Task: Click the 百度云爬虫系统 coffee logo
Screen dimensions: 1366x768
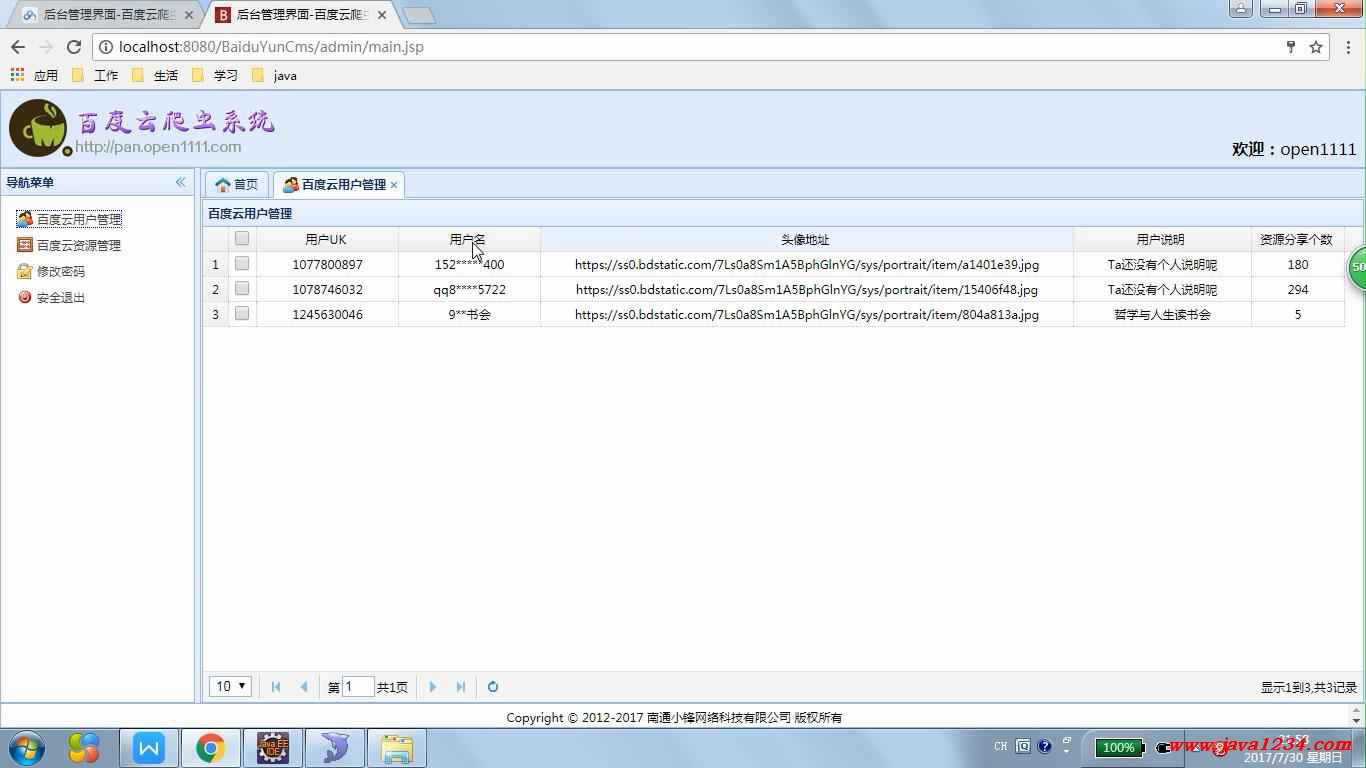Action: 38,128
